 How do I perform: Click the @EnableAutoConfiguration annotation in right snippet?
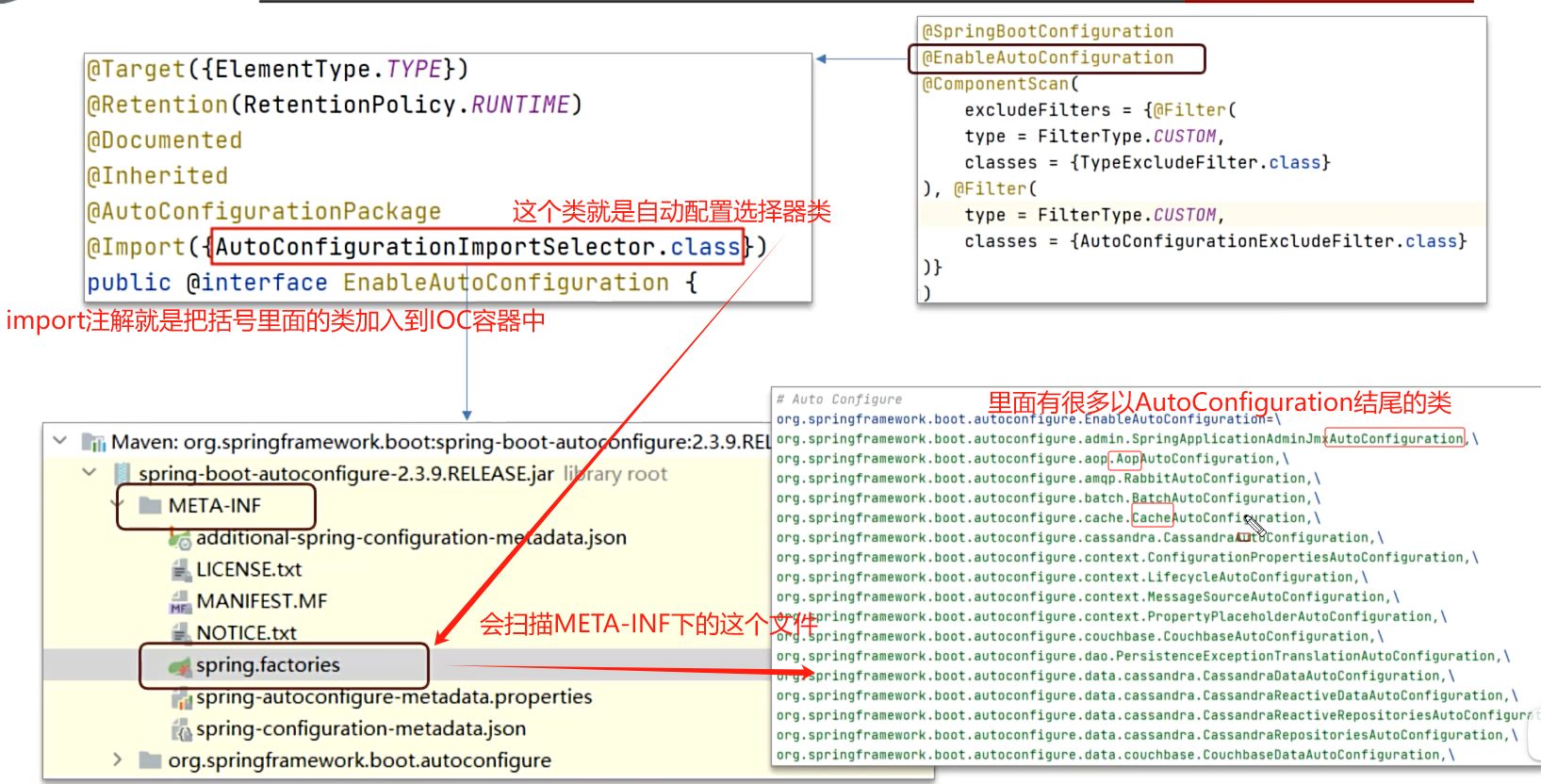click(x=1047, y=57)
